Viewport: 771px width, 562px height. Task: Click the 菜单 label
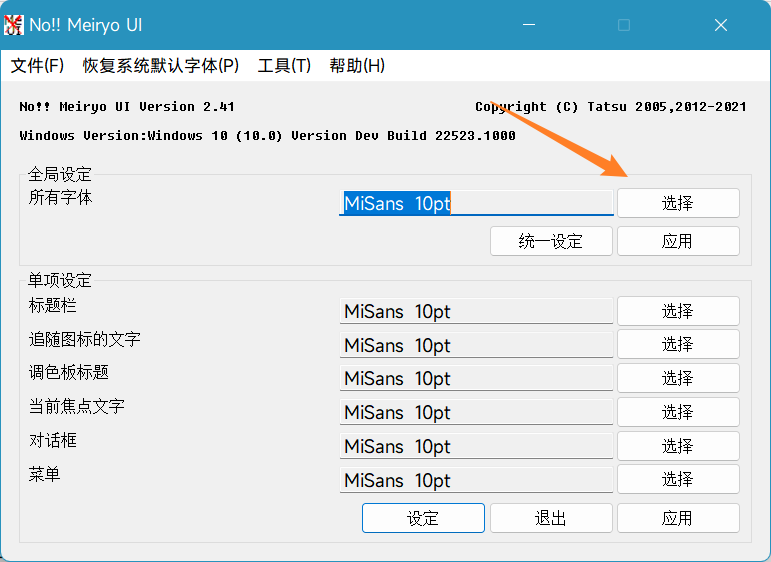pyautogui.click(x=44, y=474)
